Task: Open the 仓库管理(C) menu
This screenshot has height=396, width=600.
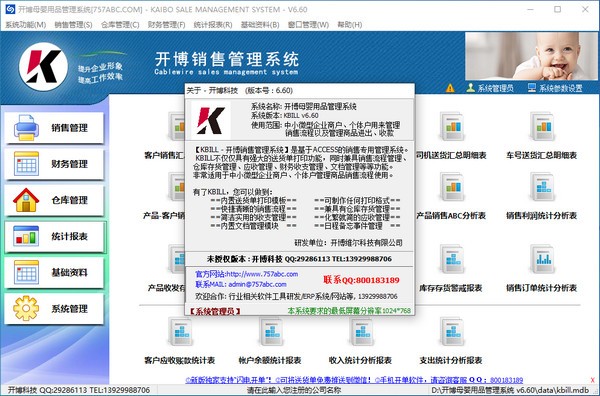Action: tap(120, 25)
